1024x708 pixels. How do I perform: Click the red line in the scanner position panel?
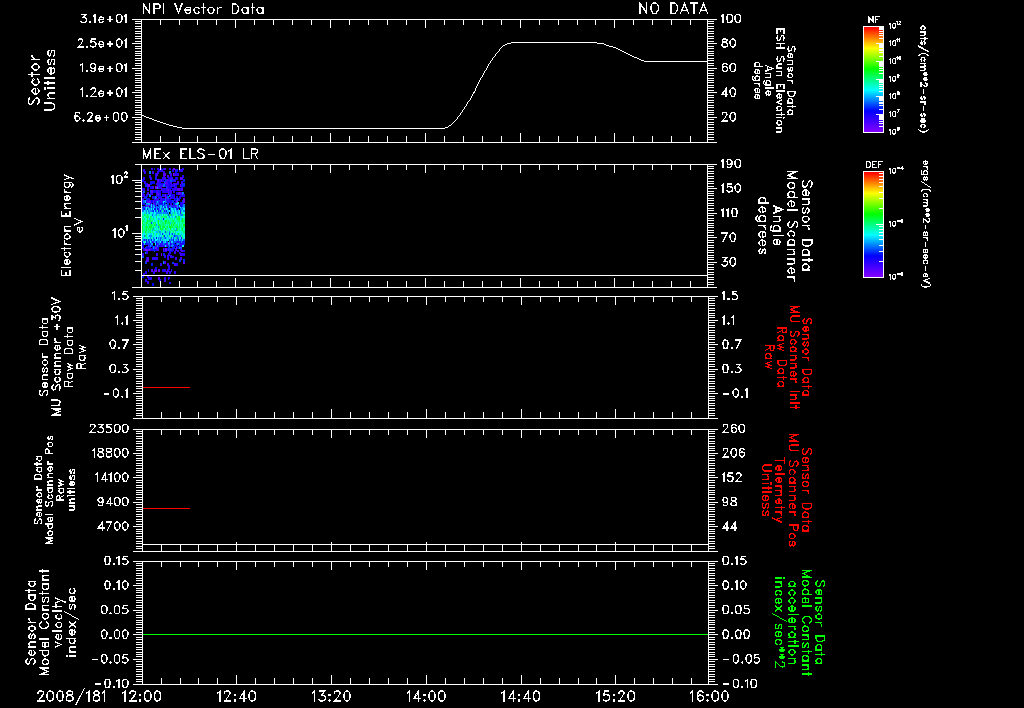point(166,508)
